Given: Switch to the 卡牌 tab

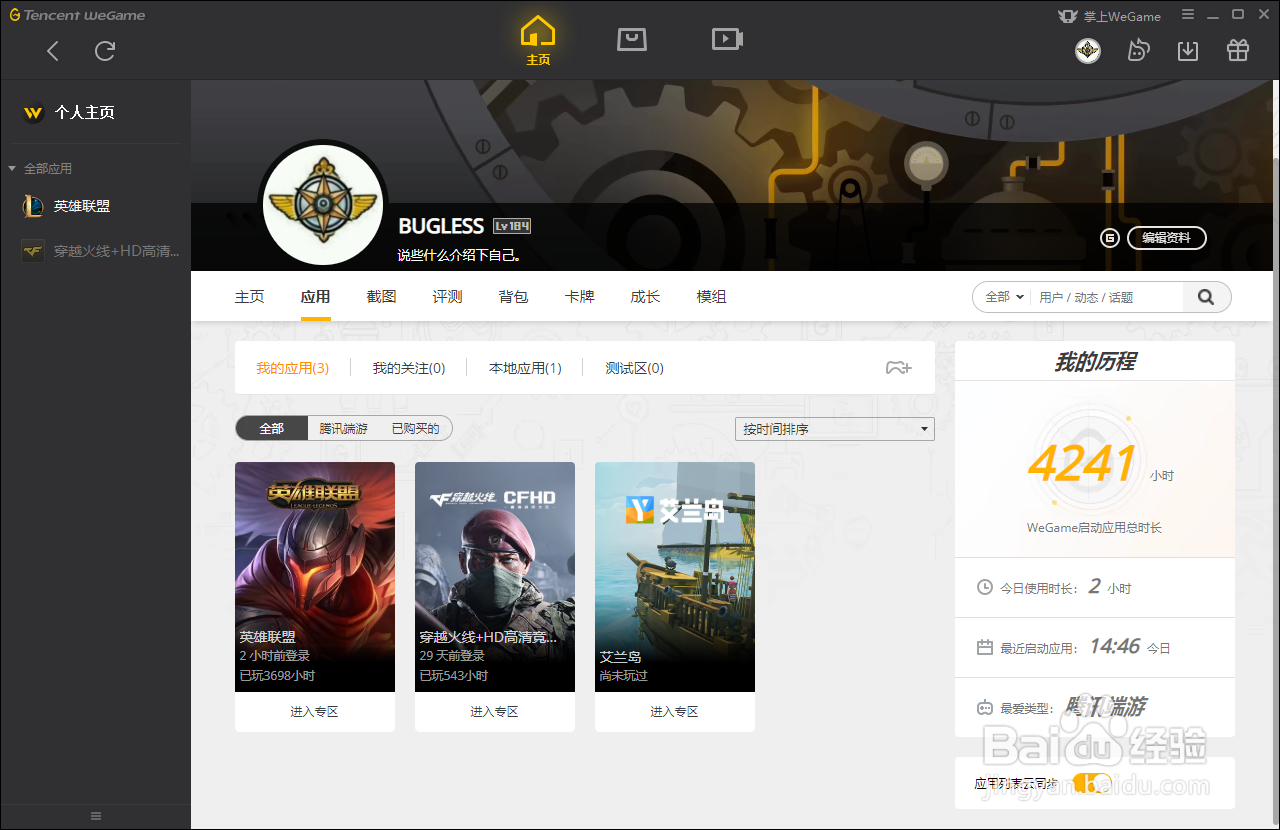Looking at the screenshot, I should tap(580, 297).
